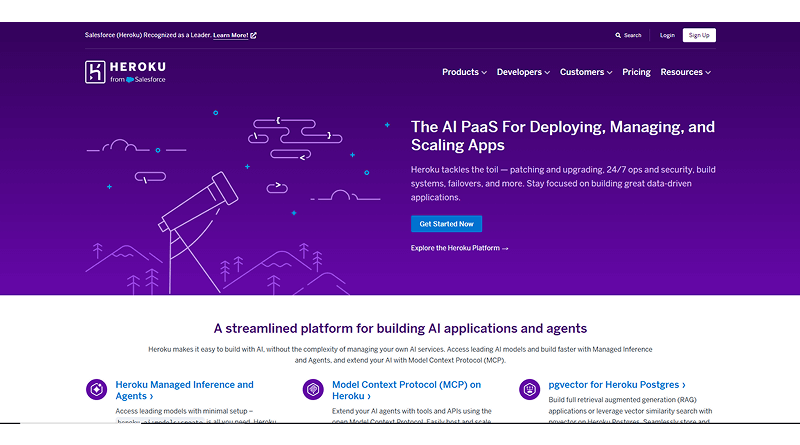
Task: Open the Resources dropdown menu
Action: pyautogui.click(x=685, y=72)
